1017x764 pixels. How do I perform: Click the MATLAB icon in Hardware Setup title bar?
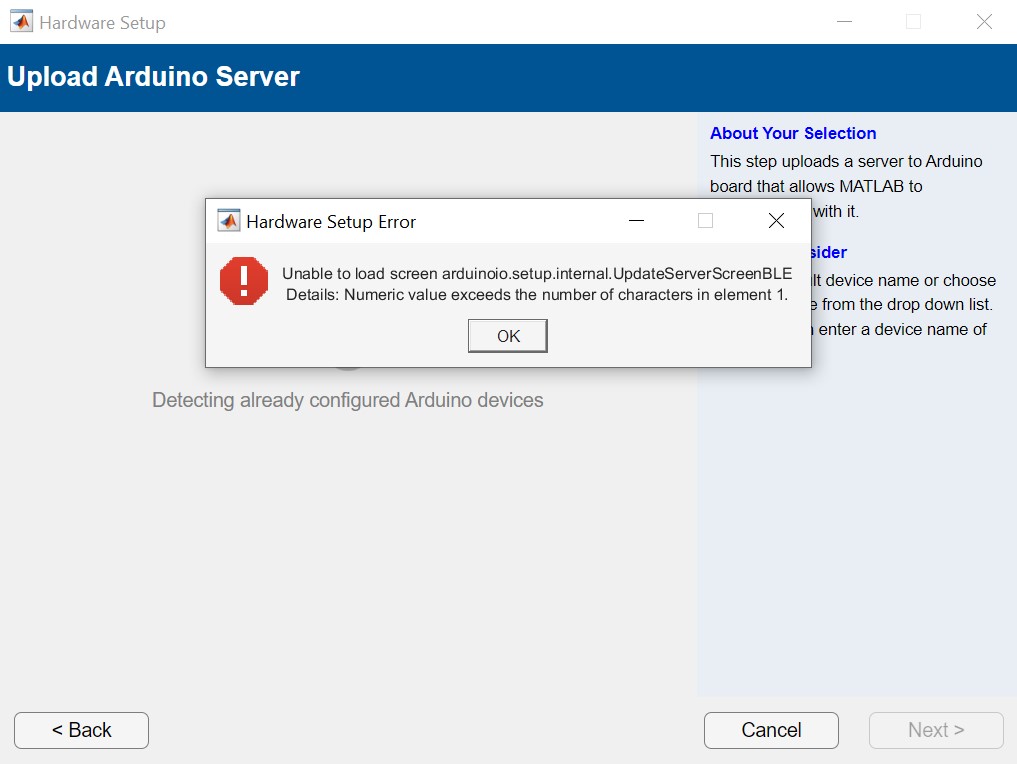pyautogui.click(x=21, y=21)
